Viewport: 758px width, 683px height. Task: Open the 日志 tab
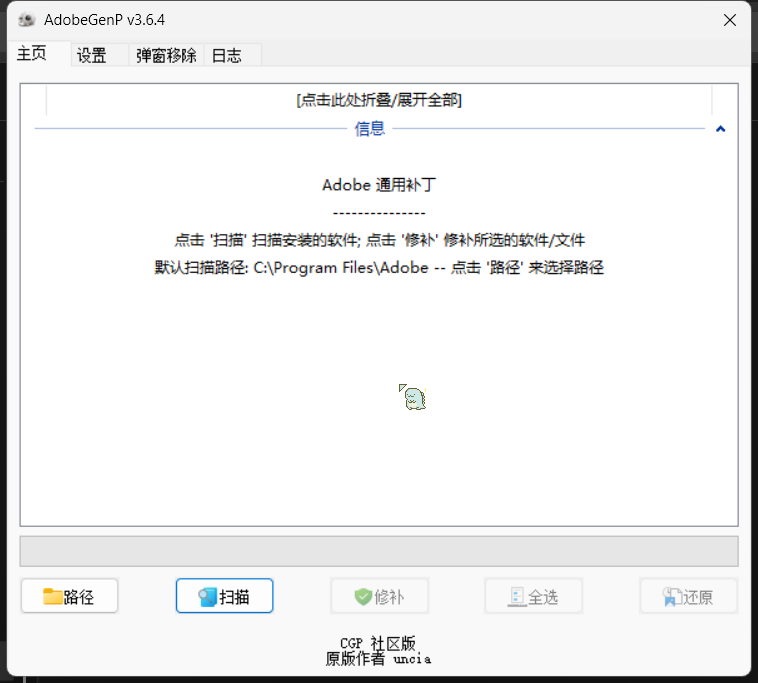(233, 55)
